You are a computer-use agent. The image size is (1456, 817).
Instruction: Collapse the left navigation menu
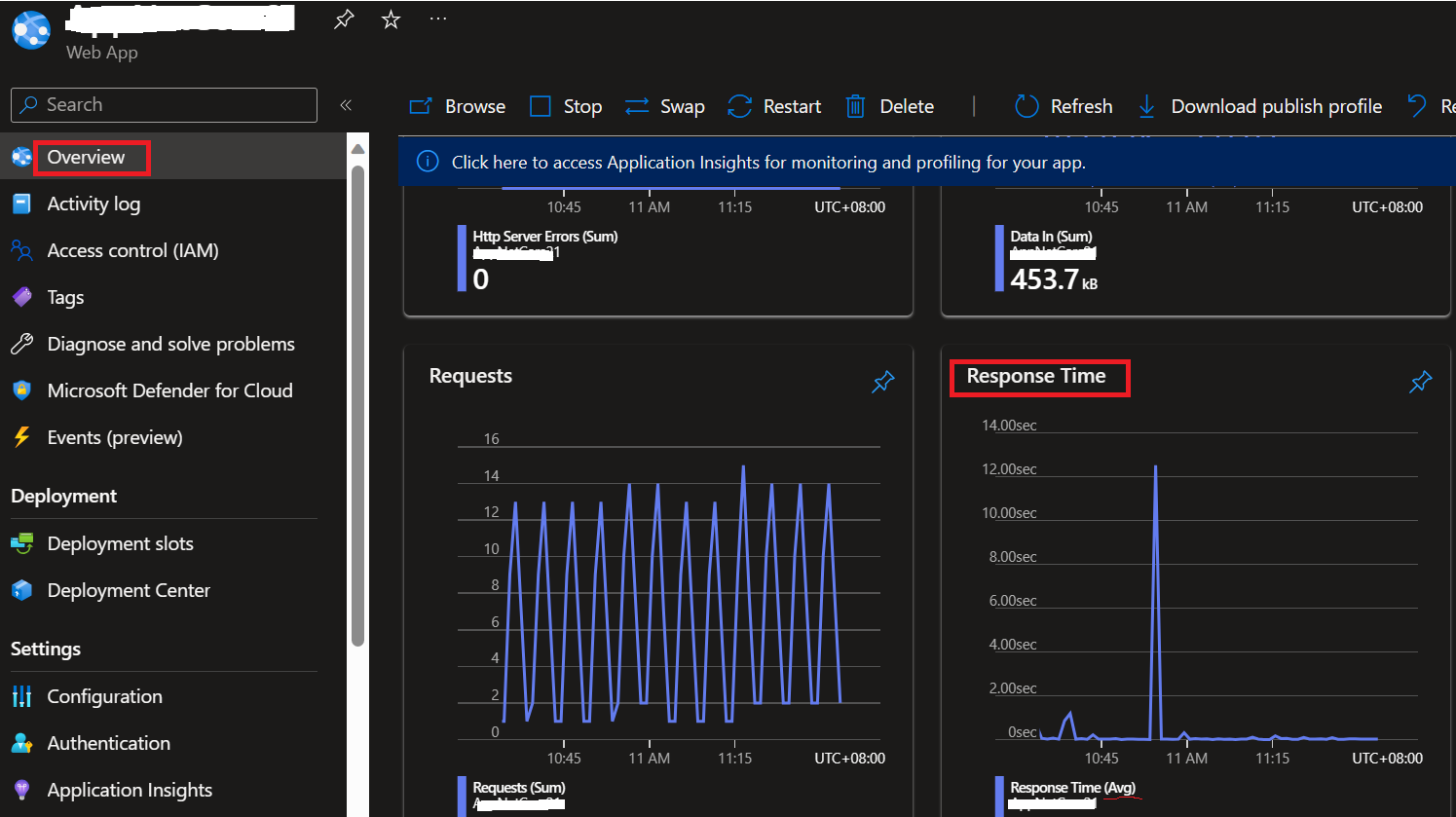click(346, 104)
